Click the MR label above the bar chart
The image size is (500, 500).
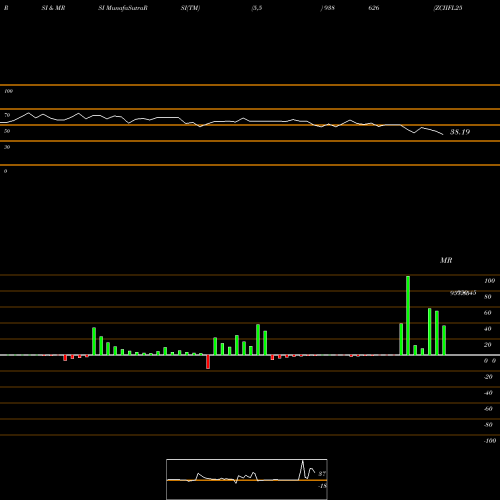[x=446, y=260]
